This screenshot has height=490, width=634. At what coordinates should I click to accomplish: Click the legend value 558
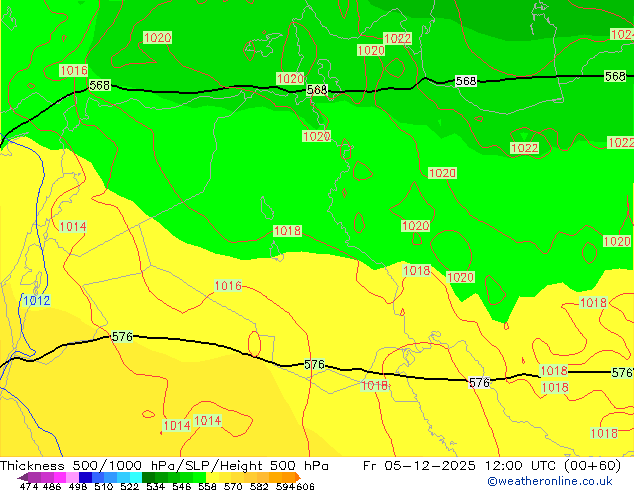point(207,486)
